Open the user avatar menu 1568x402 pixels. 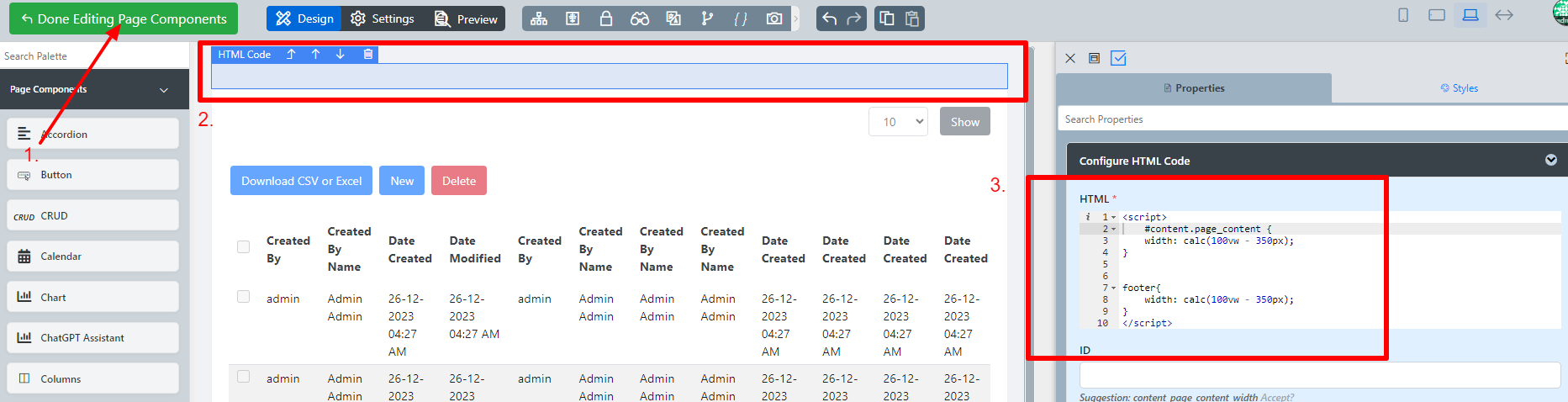(1560, 13)
